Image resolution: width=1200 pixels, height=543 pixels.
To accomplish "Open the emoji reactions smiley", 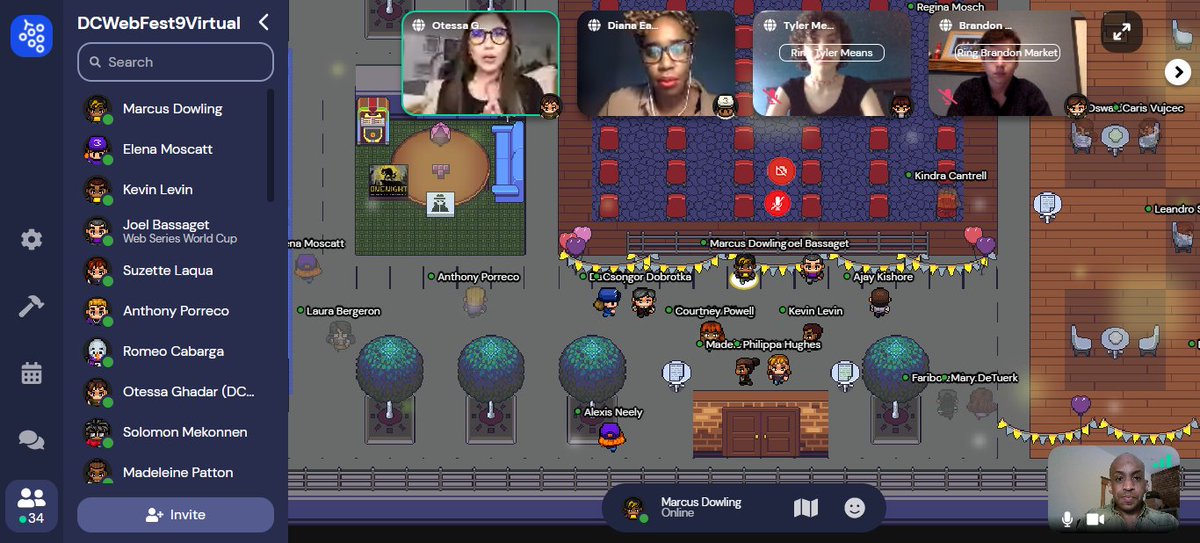I will 854,508.
